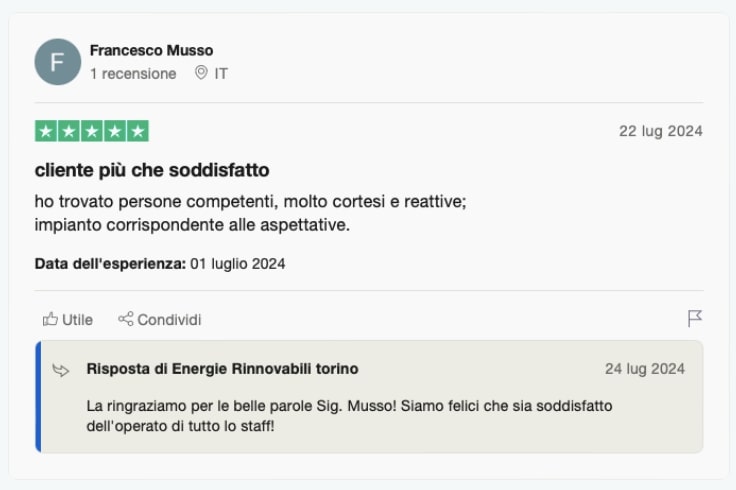The width and height of the screenshot is (736, 490).
Task: Click the "1 recensione" count
Action: pyautogui.click(x=133, y=73)
